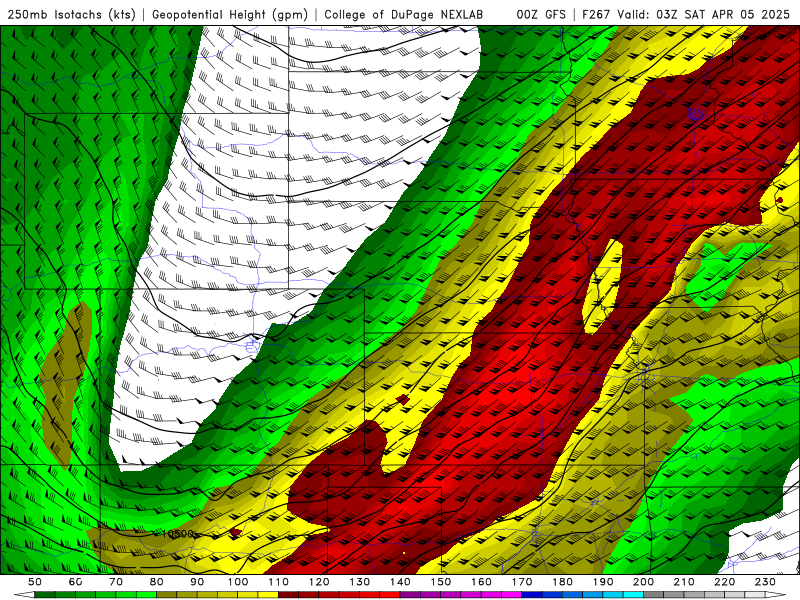Click the '250mb Isotachs (kts)' title text

tap(71, 15)
